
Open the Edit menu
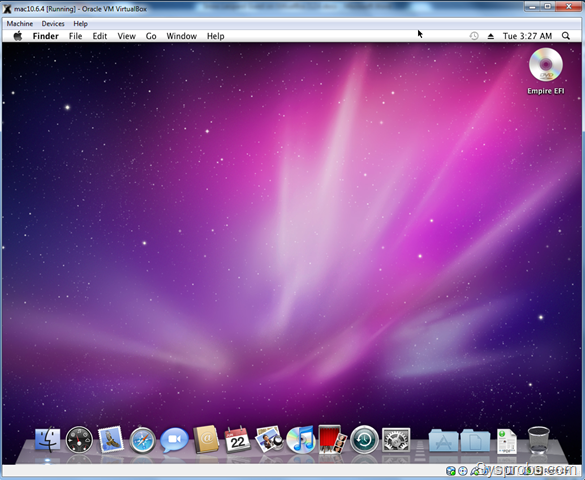(100, 36)
